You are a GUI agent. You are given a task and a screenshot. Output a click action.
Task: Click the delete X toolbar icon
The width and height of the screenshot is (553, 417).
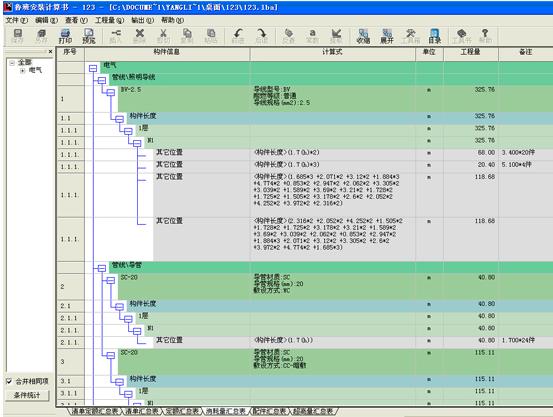[x=140, y=36]
